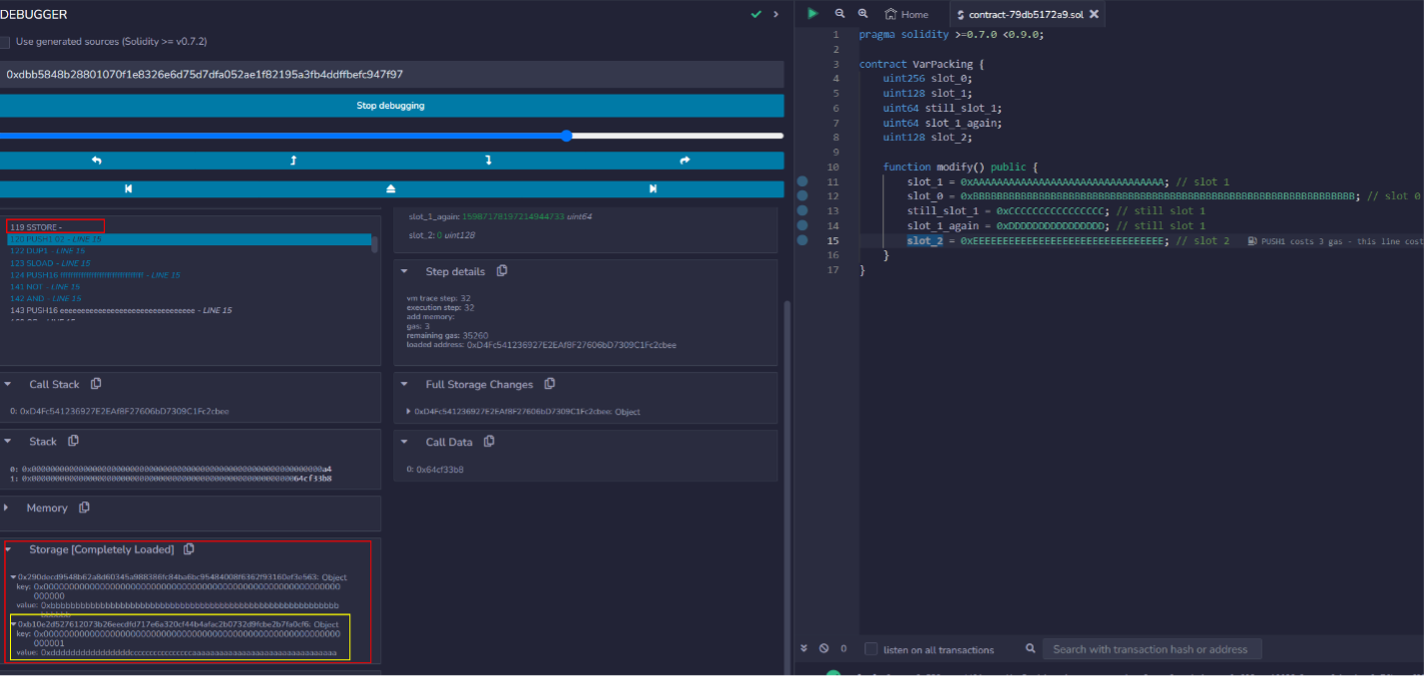Click the green checkmark in Debugger header
The height and width of the screenshot is (678, 1426).
756,14
